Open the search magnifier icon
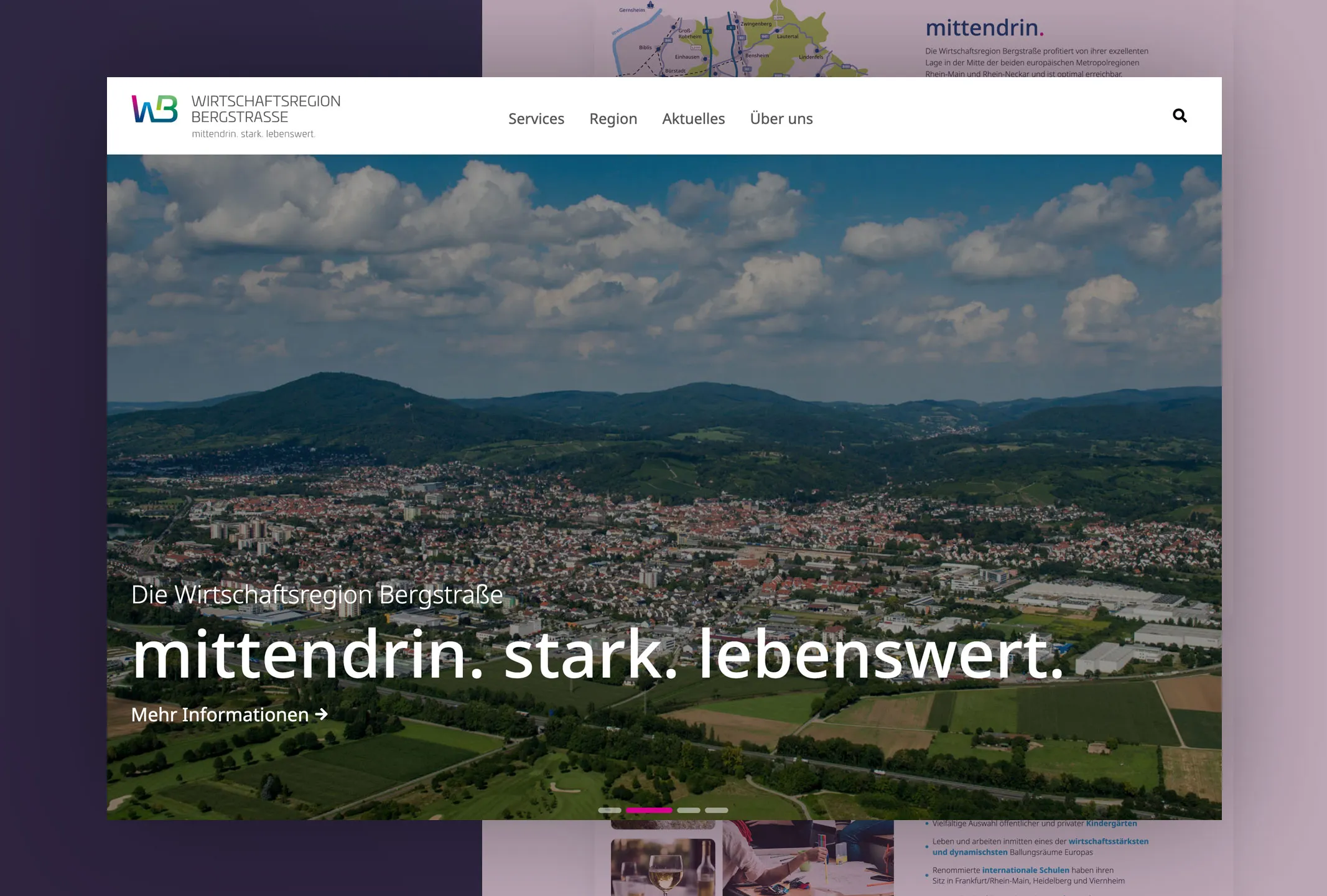Image resolution: width=1327 pixels, height=896 pixels. 1179,116
